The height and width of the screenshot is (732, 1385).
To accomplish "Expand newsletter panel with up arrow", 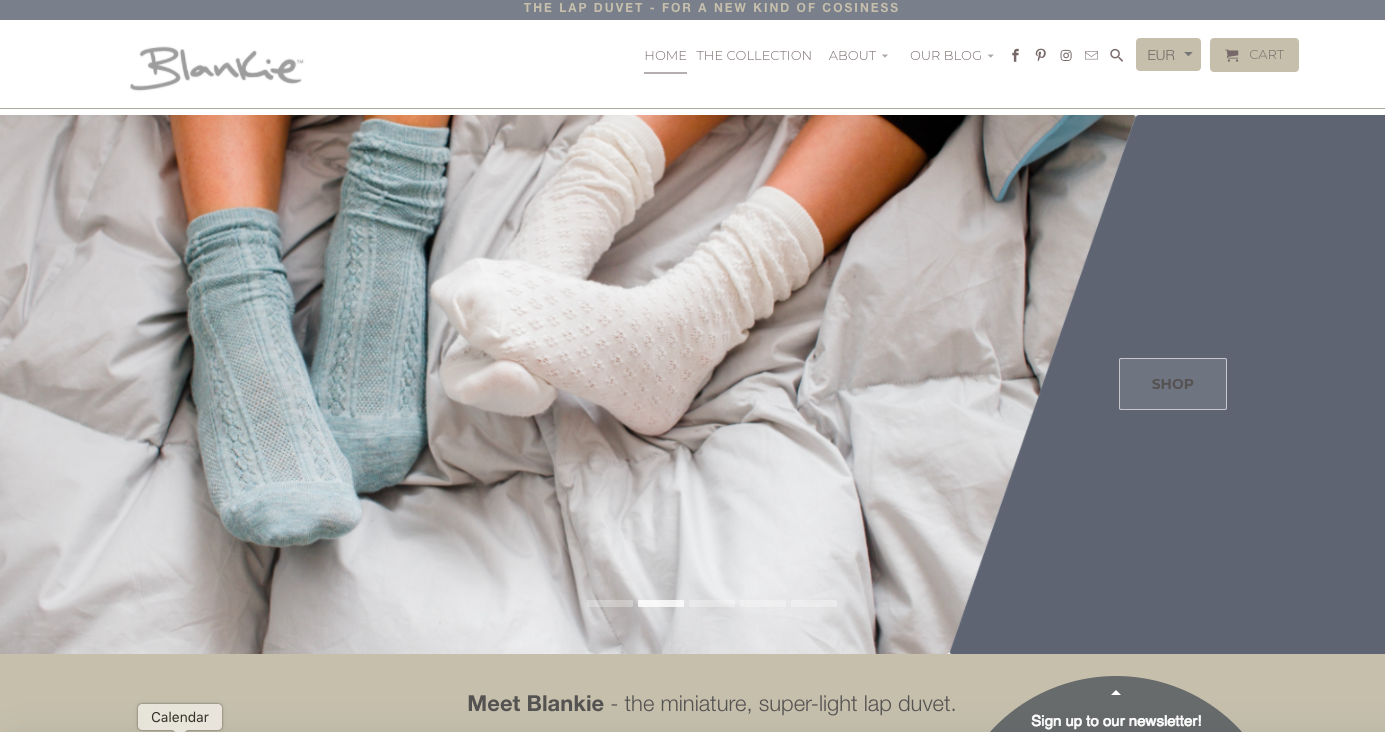I will pos(1116,692).
